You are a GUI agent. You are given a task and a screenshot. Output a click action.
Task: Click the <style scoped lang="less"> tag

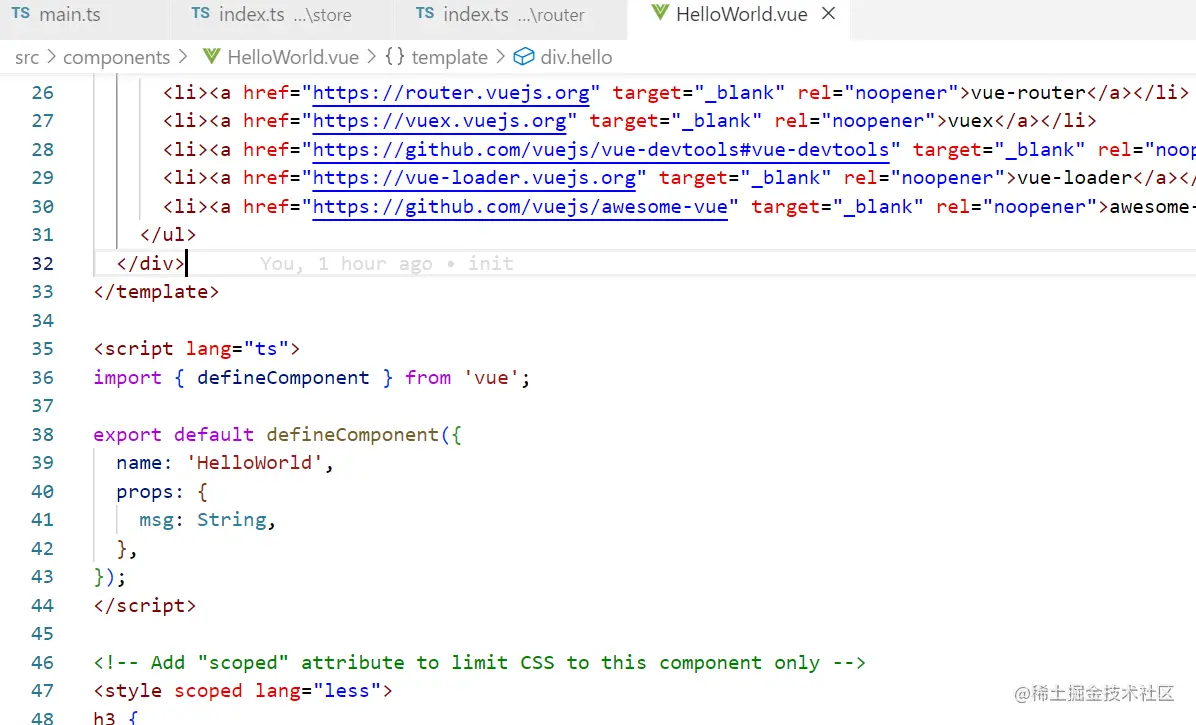(x=243, y=691)
